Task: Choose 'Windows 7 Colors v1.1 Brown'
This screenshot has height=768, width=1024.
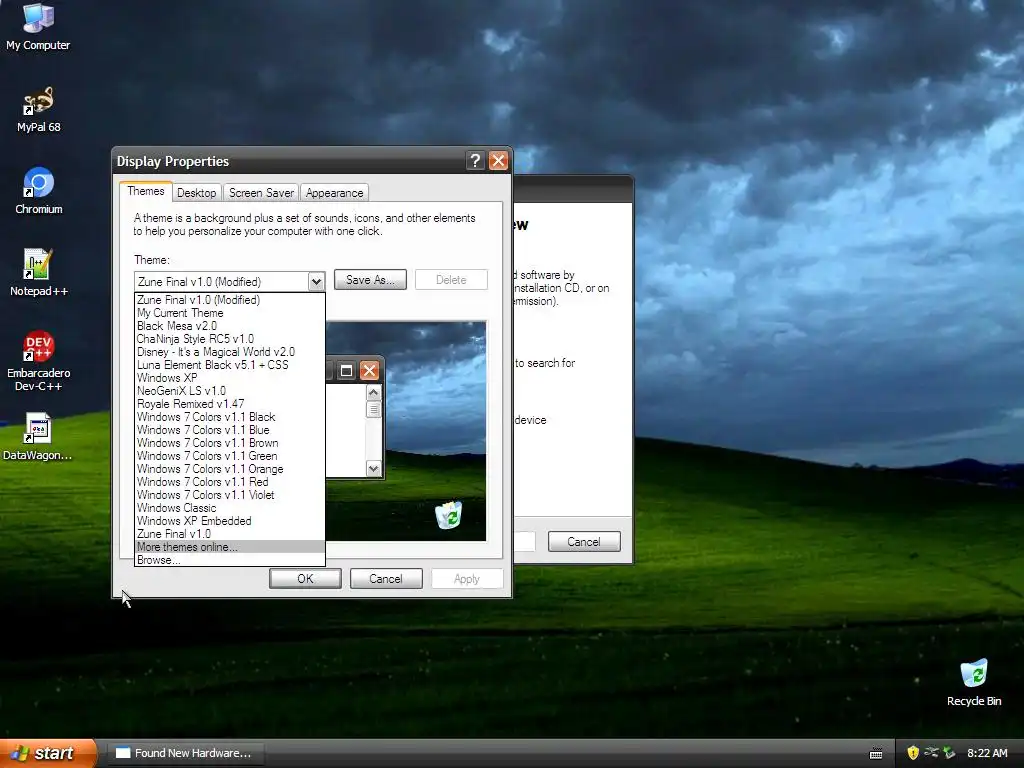Action: click(229, 443)
